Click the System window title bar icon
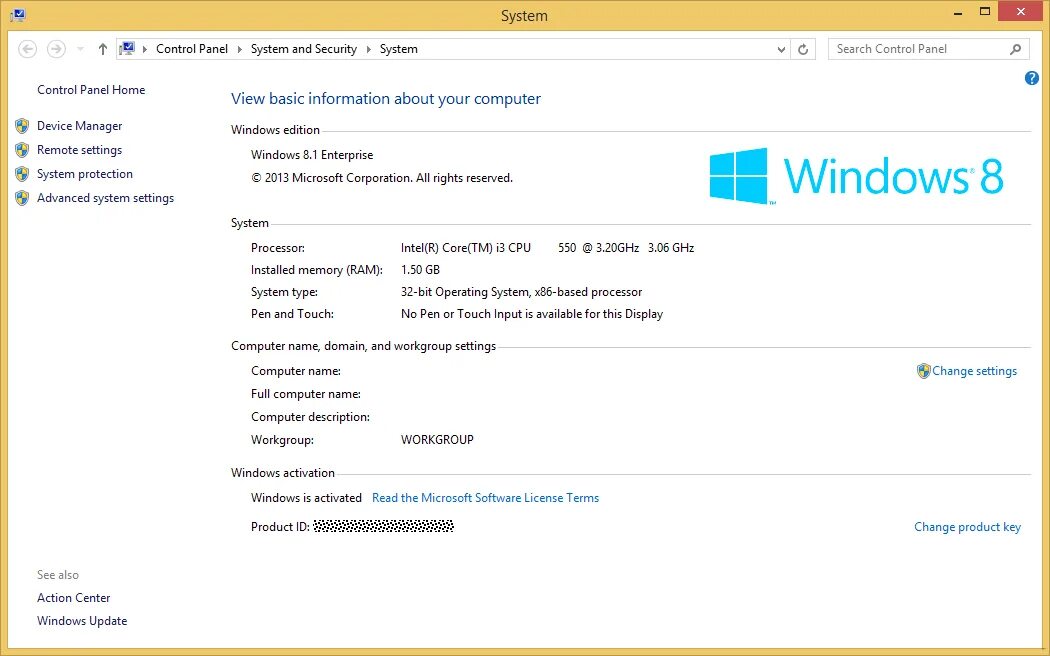 coord(18,14)
